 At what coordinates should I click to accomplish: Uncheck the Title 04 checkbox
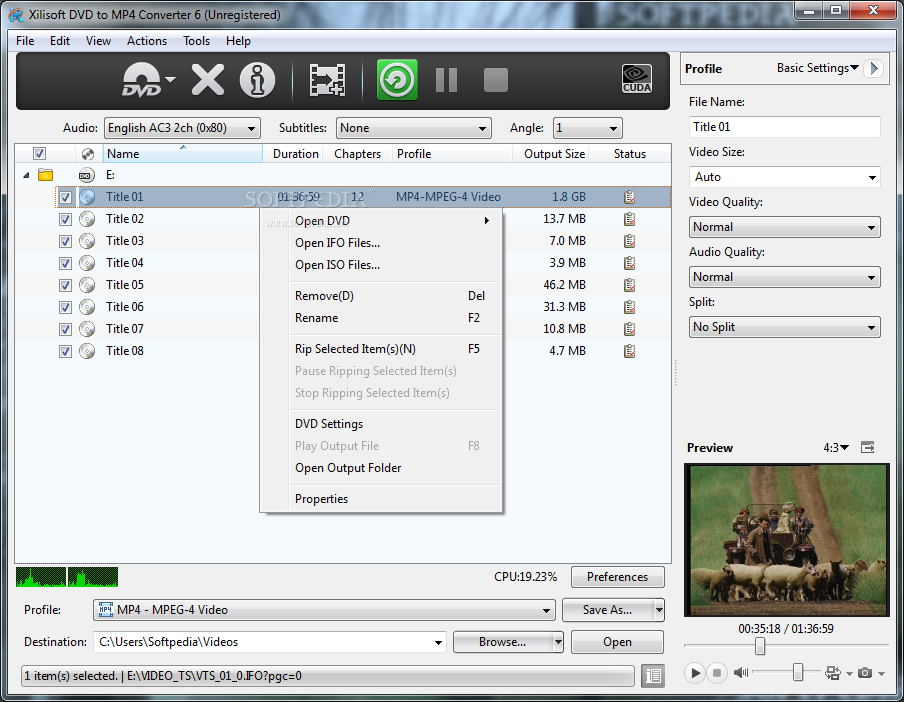click(x=65, y=263)
